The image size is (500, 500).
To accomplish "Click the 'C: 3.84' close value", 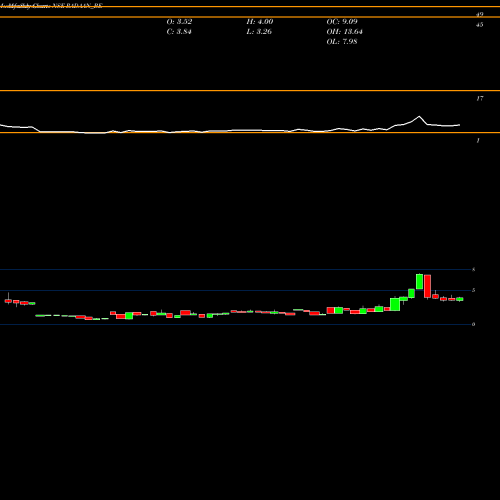I will (x=179, y=32).
